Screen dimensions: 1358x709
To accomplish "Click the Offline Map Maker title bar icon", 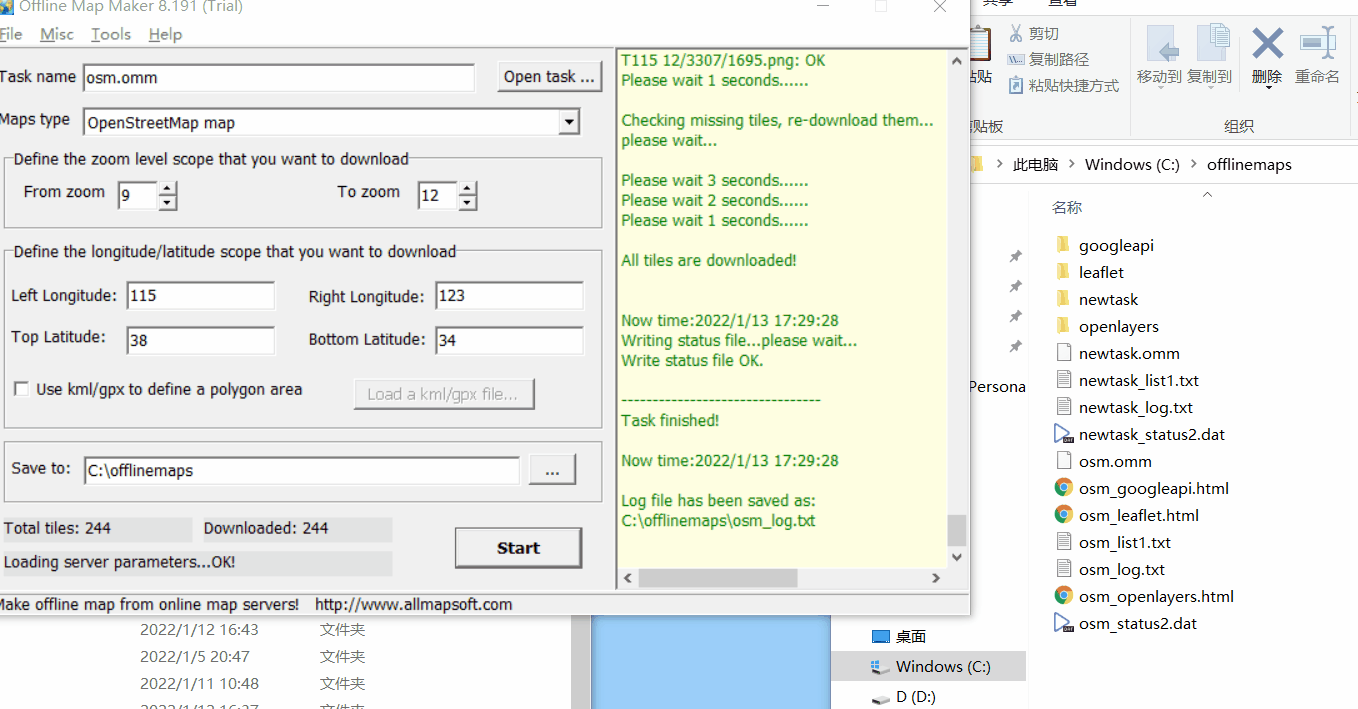I will point(5,6).
